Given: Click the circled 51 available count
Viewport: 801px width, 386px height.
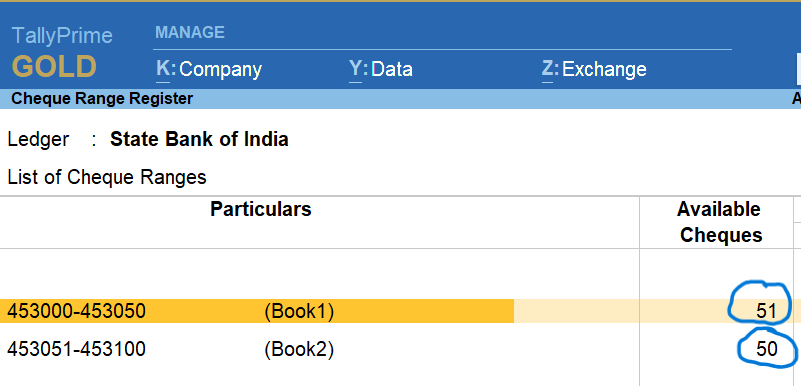Looking at the screenshot, I should [766, 311].
